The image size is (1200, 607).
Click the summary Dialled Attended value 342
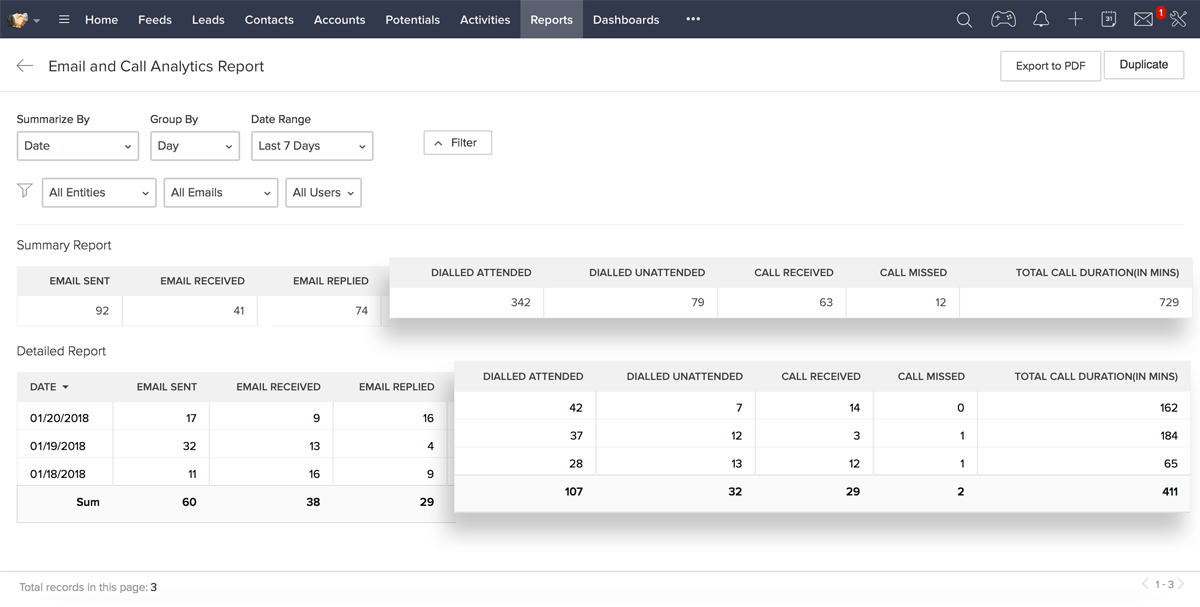pos(520,302)
